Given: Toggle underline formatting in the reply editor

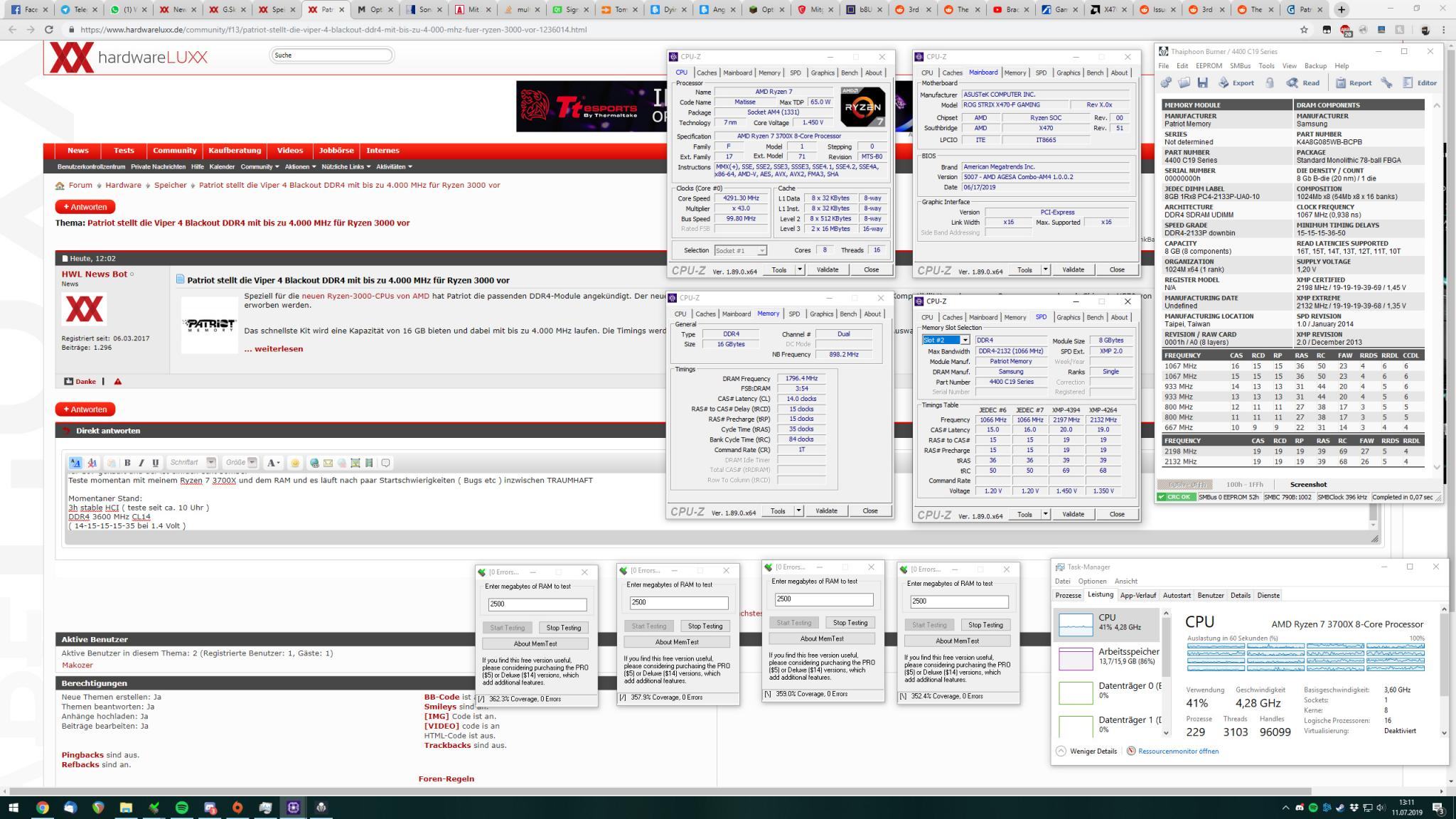Looking at the screenshot, I should tap(155, 463).
